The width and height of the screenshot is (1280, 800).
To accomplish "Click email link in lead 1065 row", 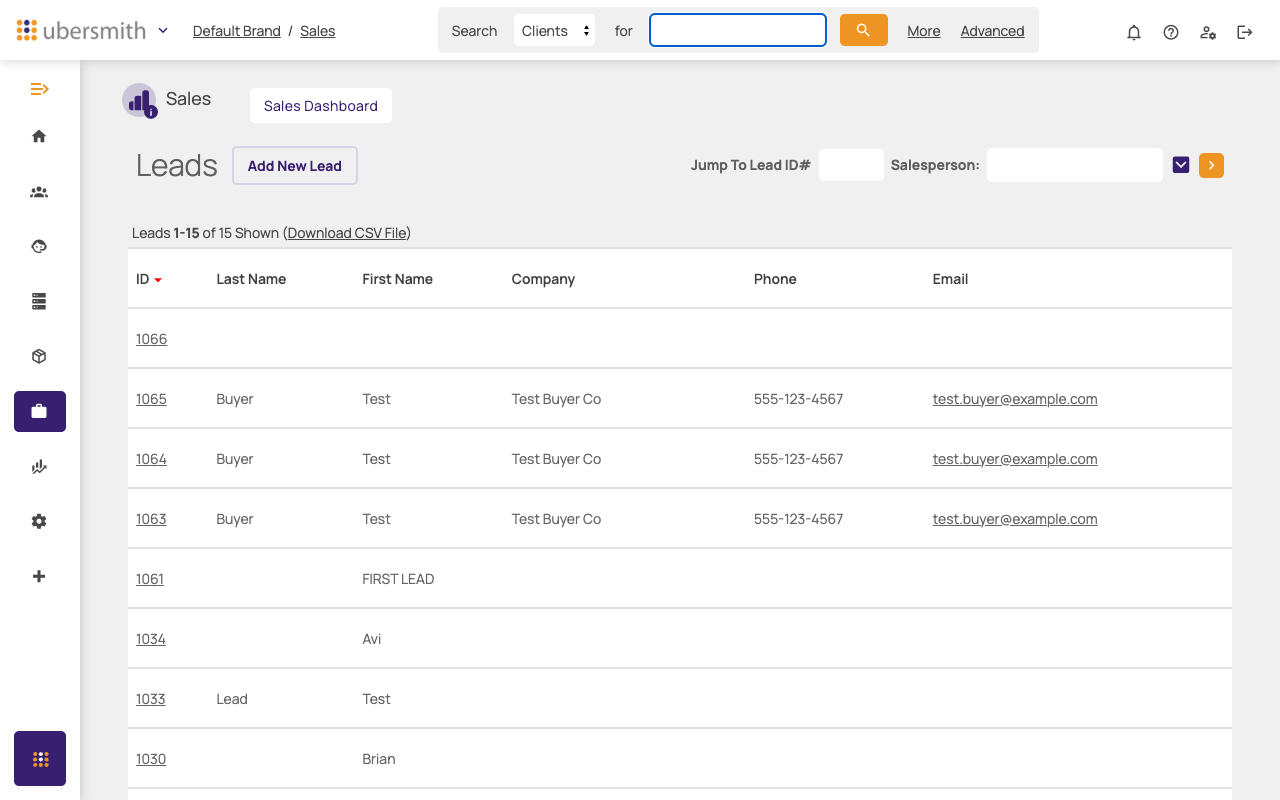I will [1015, 399].
